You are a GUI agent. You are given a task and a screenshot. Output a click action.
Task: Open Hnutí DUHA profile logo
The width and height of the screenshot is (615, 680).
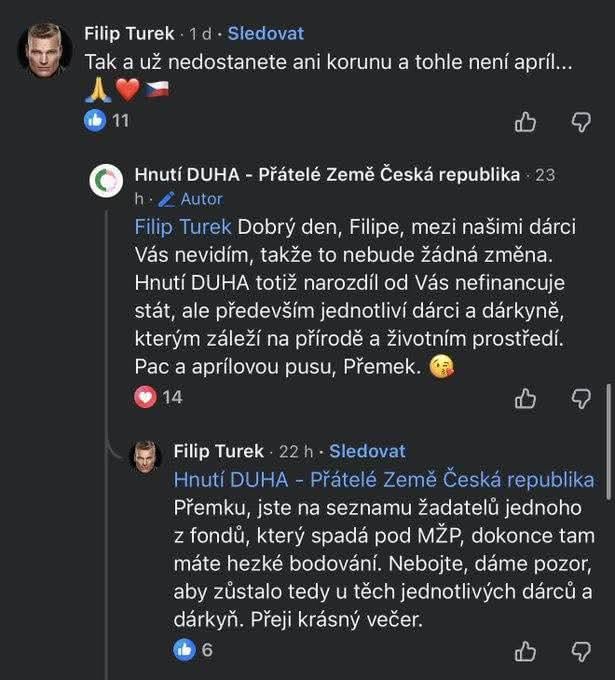[106, 182]
